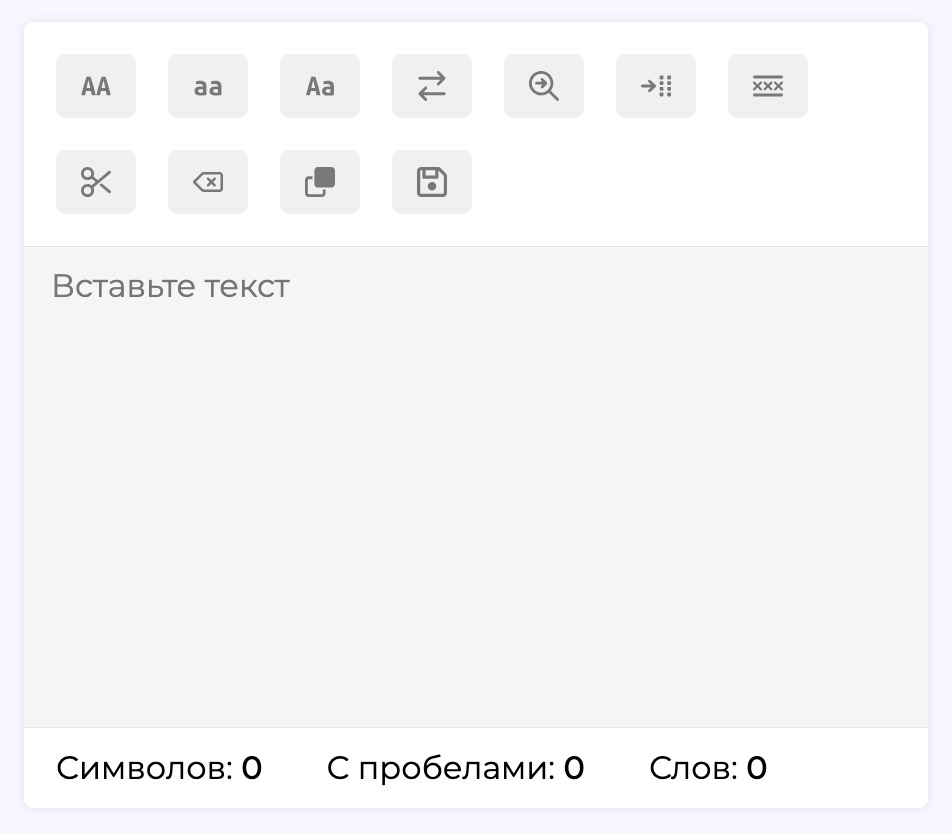The height and width of the screenshot is (834, 952).
Task: Click the scissors cut icon
Action: tap(96, 182)
